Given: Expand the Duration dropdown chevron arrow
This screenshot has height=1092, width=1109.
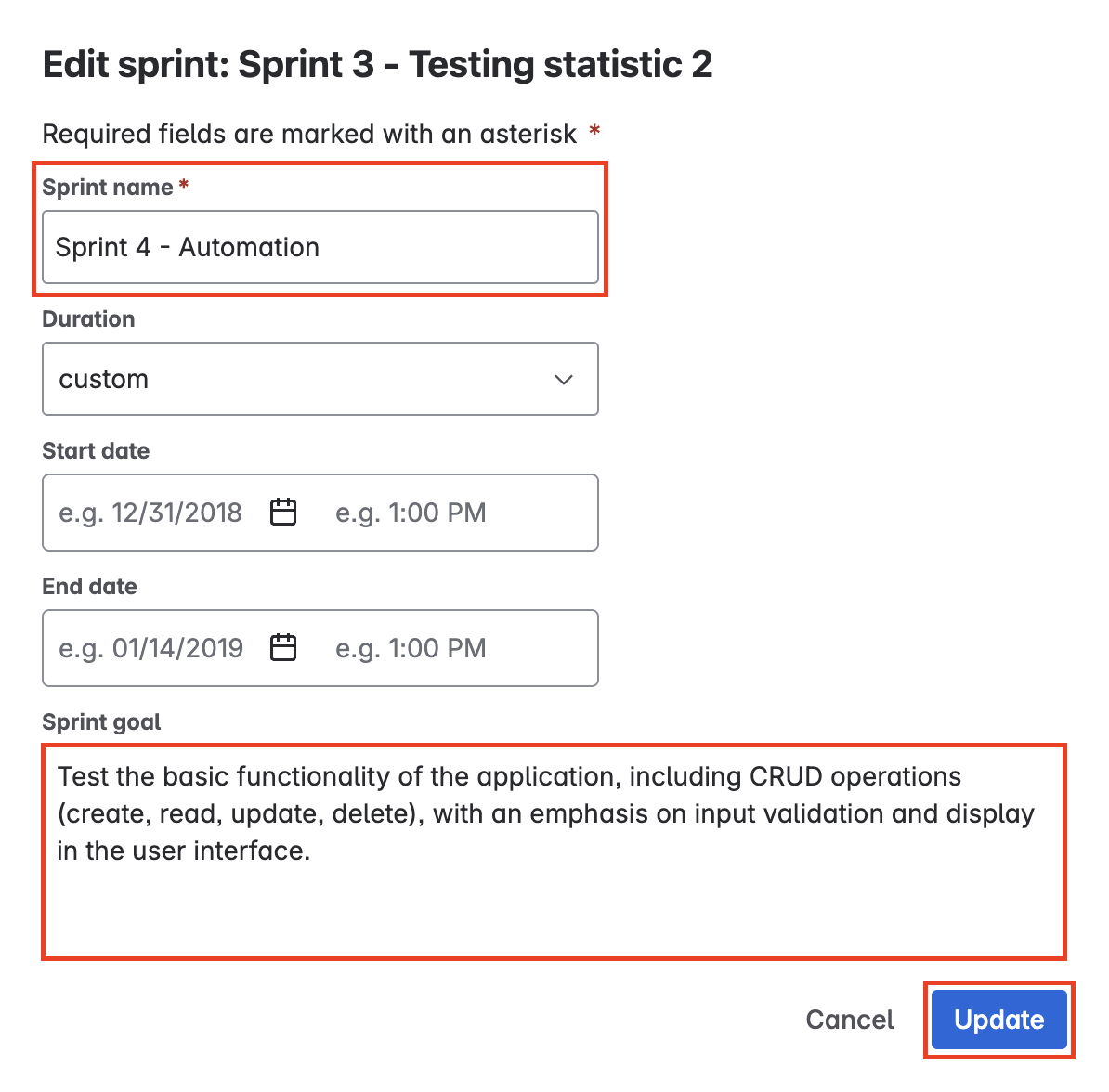Looking at the screenshot, I should click(x=563, y=380).
